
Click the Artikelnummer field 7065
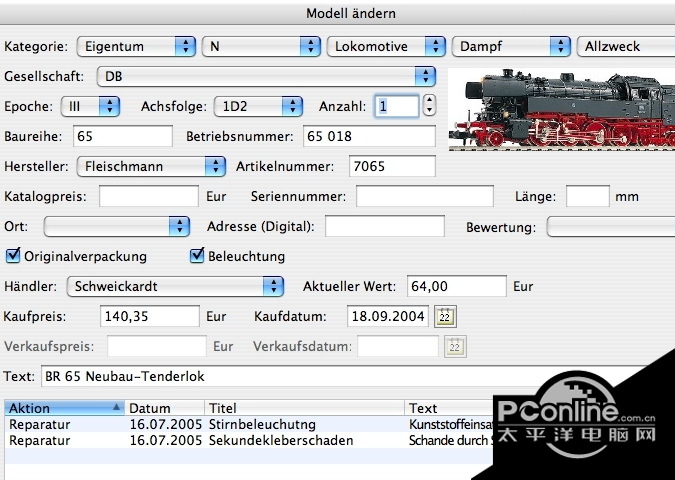(392, 167)
